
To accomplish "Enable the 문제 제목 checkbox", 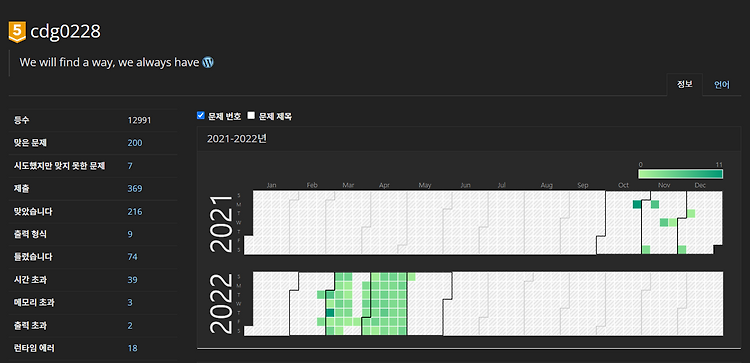I will pos(251,115).
